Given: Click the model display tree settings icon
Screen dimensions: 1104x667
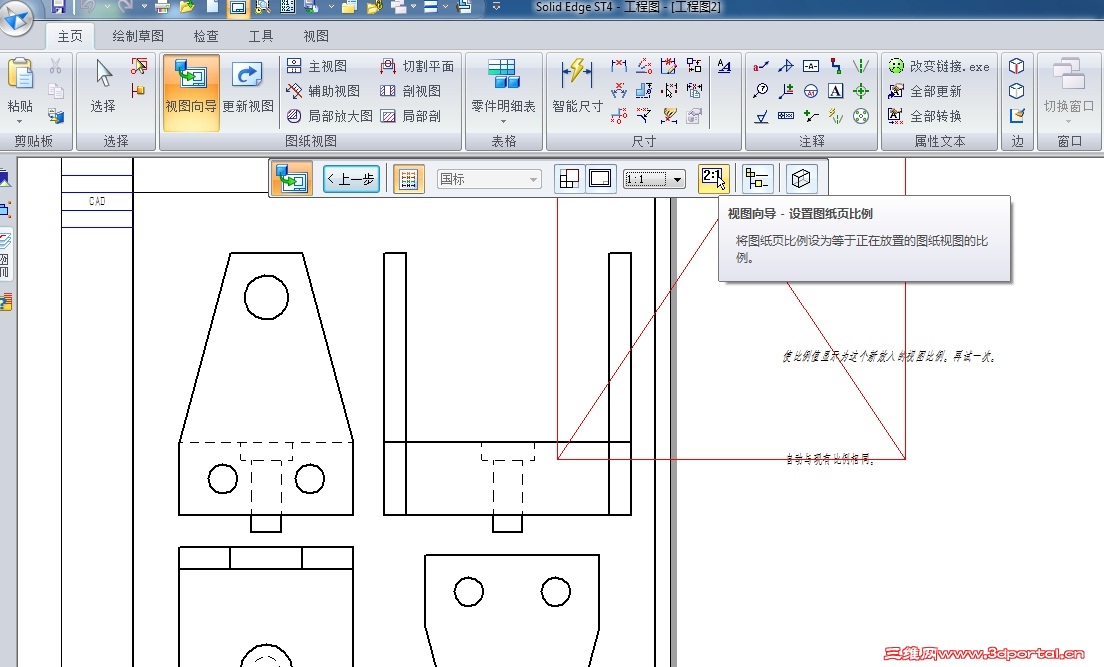Looking at the screenshot, I should click(757, 179).
